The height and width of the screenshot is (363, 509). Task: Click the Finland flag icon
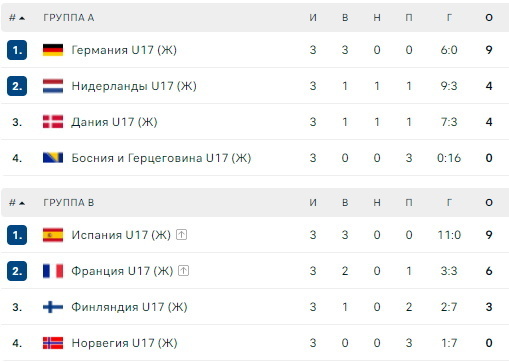point(53,307)
